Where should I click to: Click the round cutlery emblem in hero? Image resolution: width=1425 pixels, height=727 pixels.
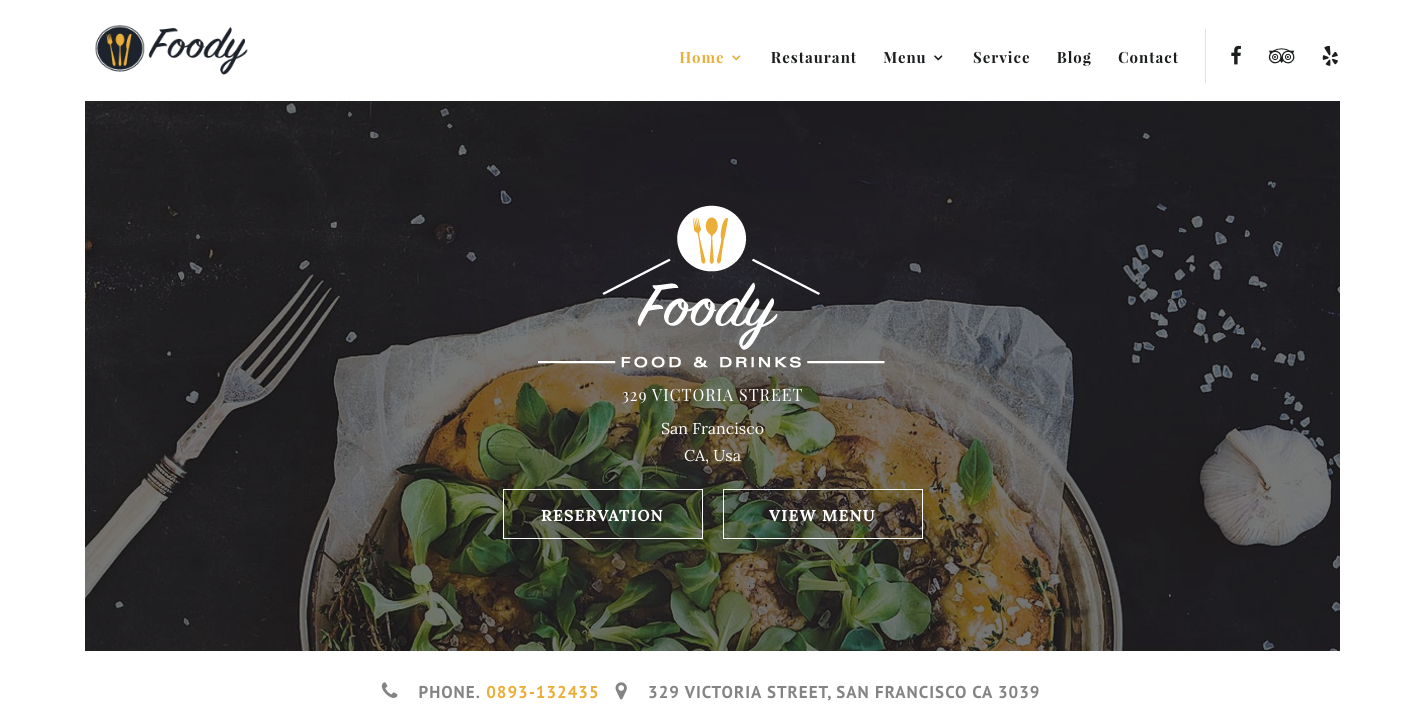point(711,238)
